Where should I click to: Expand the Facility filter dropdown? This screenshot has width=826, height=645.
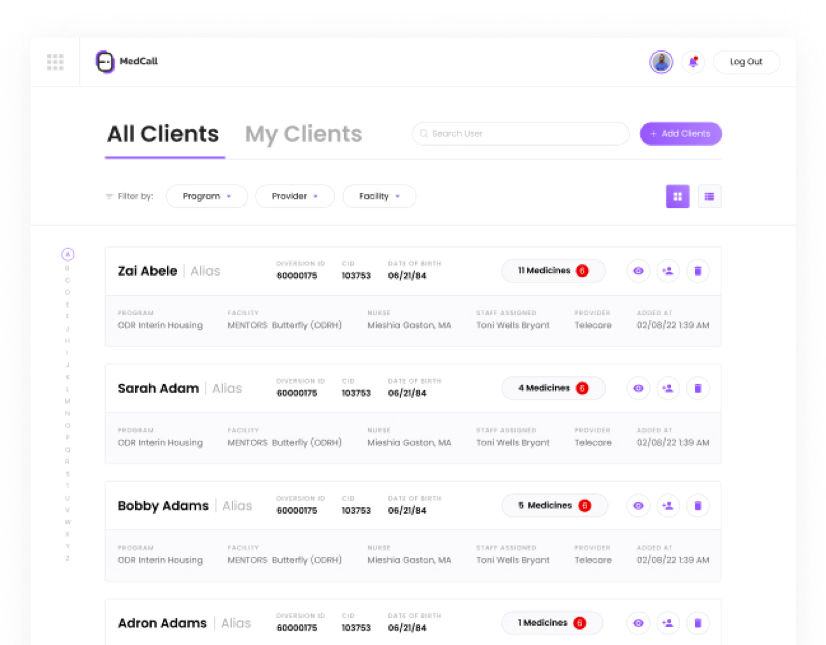point(379,197)
